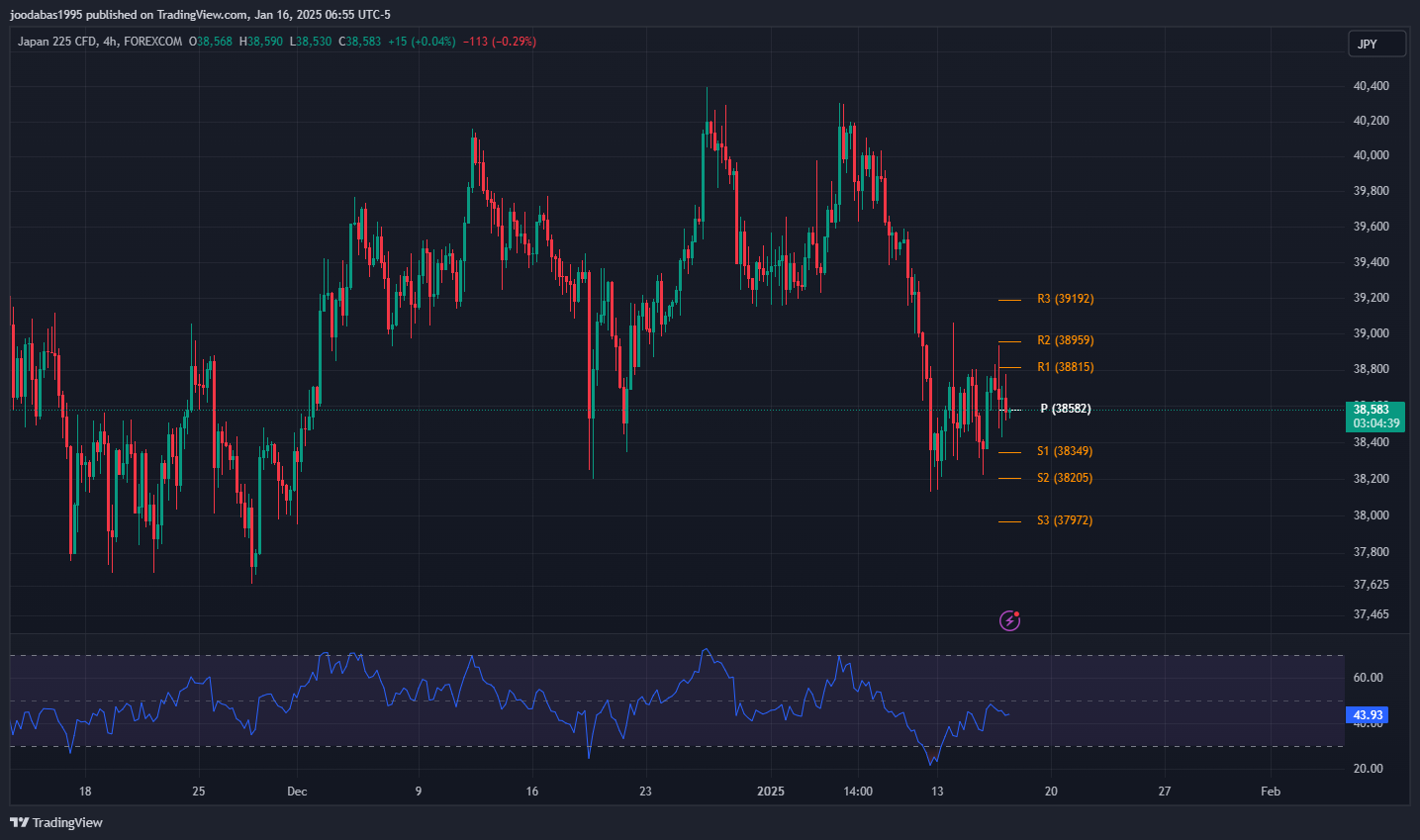The height and width of the screenshot is (840, 1420).
Task: Click the blue 43.93 RSI value tag
Action: (x=1367, y=714)
